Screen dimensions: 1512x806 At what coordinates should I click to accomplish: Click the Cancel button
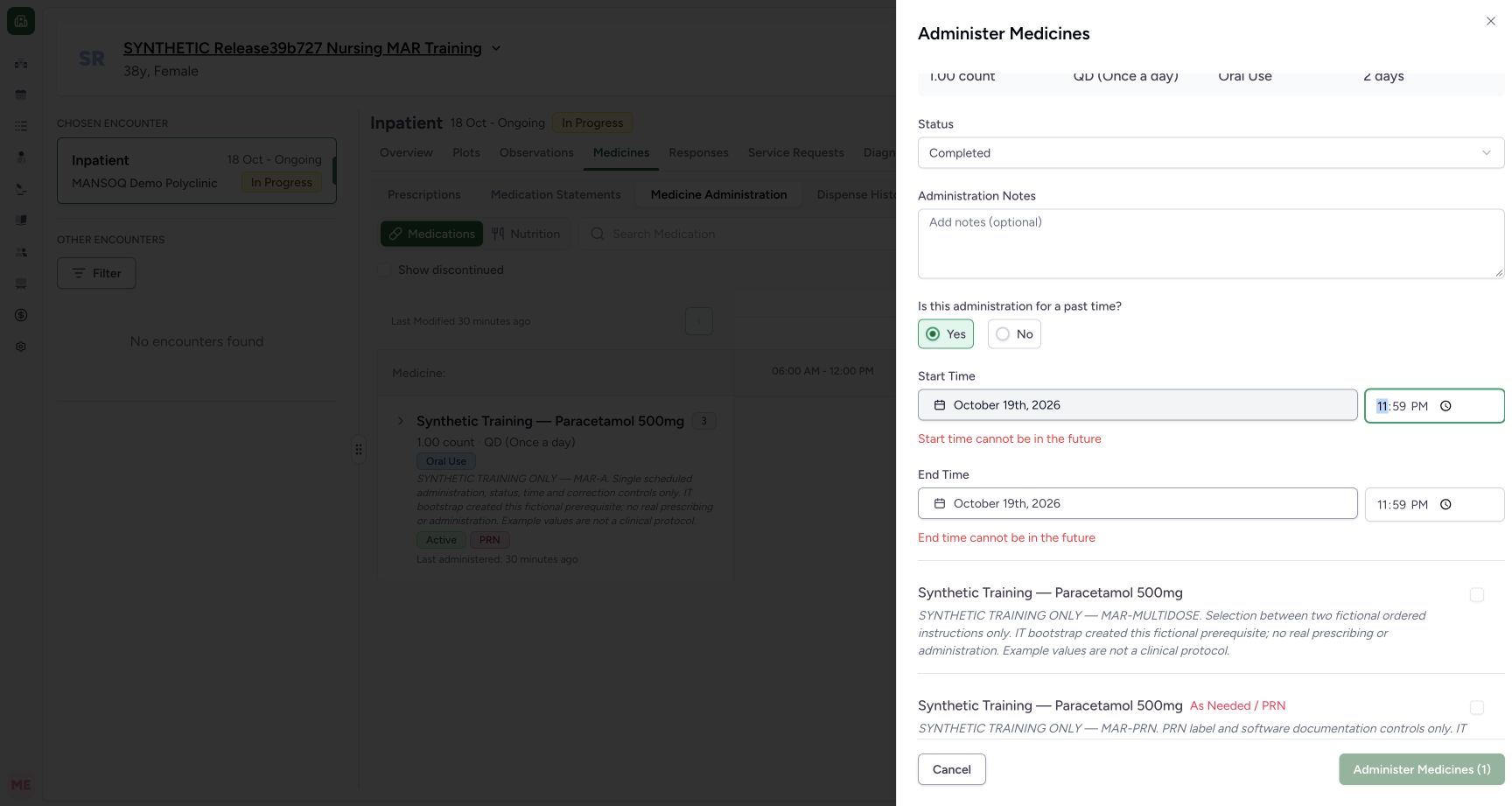pos(952,769)
